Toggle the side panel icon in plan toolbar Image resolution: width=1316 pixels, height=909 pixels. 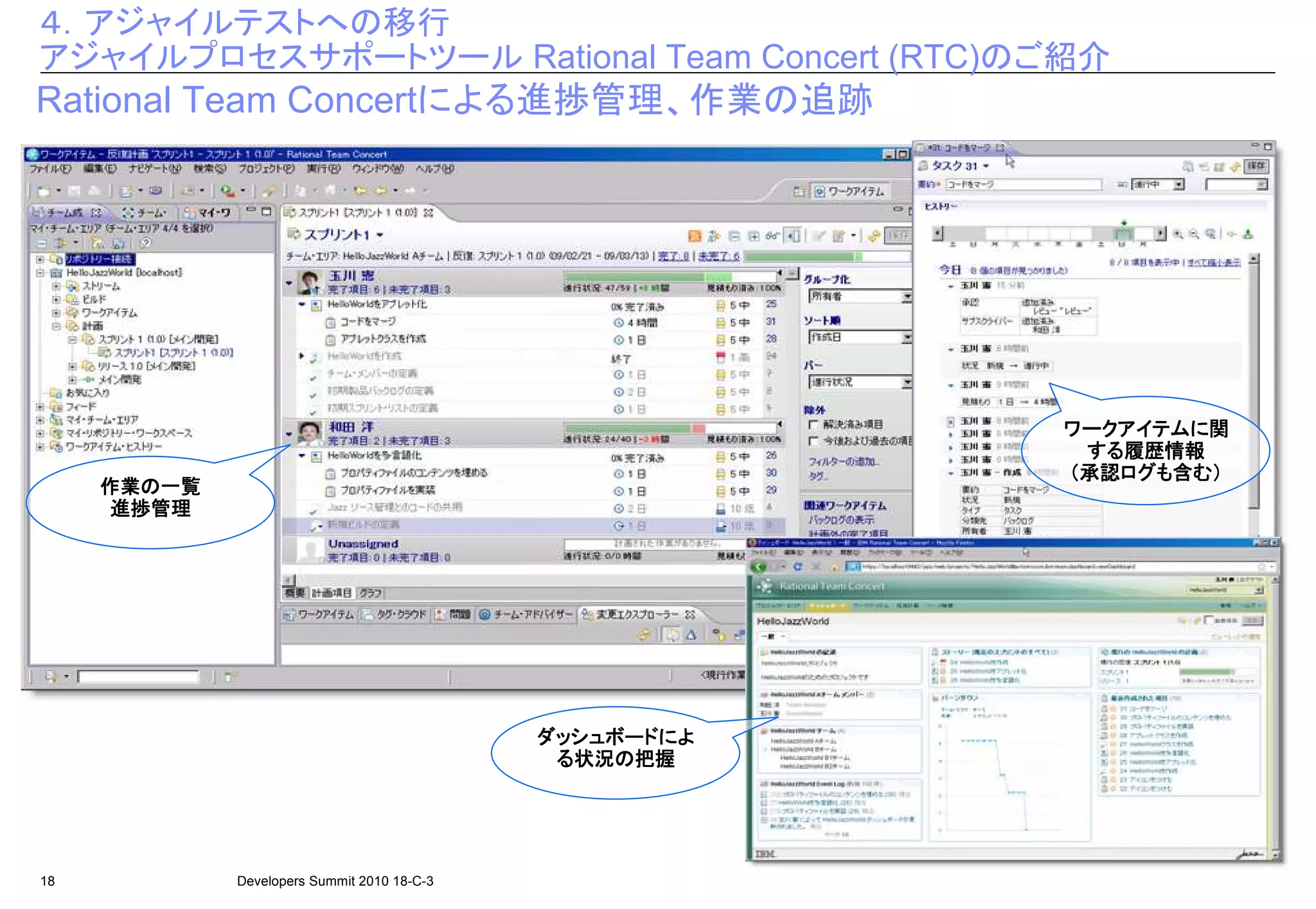[x=794, y=236]
